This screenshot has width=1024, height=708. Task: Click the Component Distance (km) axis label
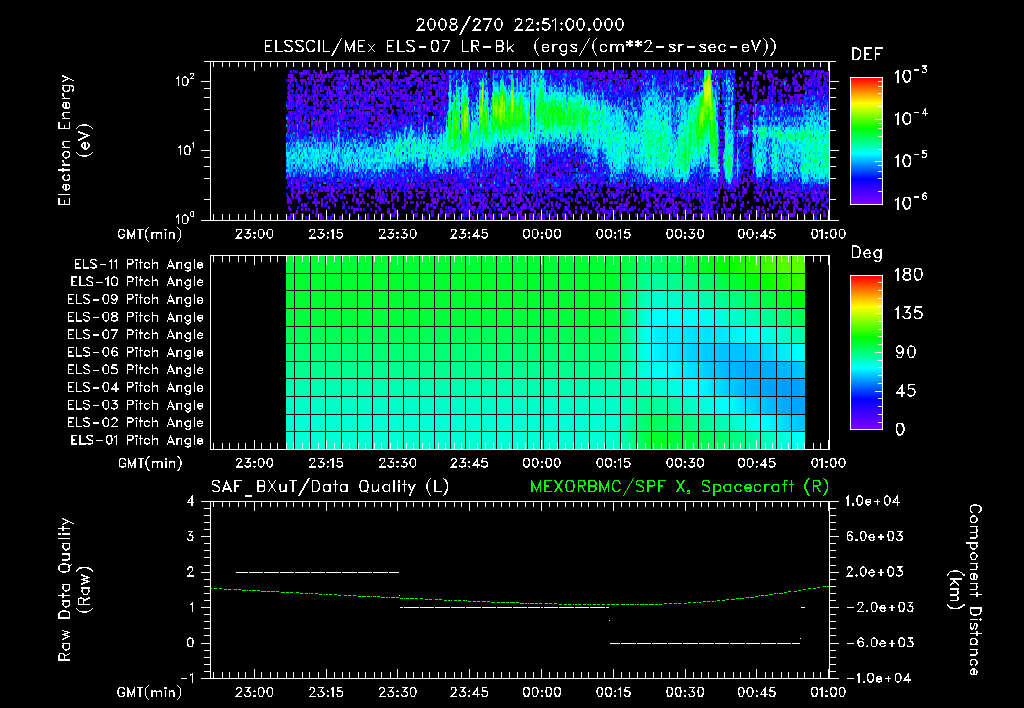tap(964, 590)
